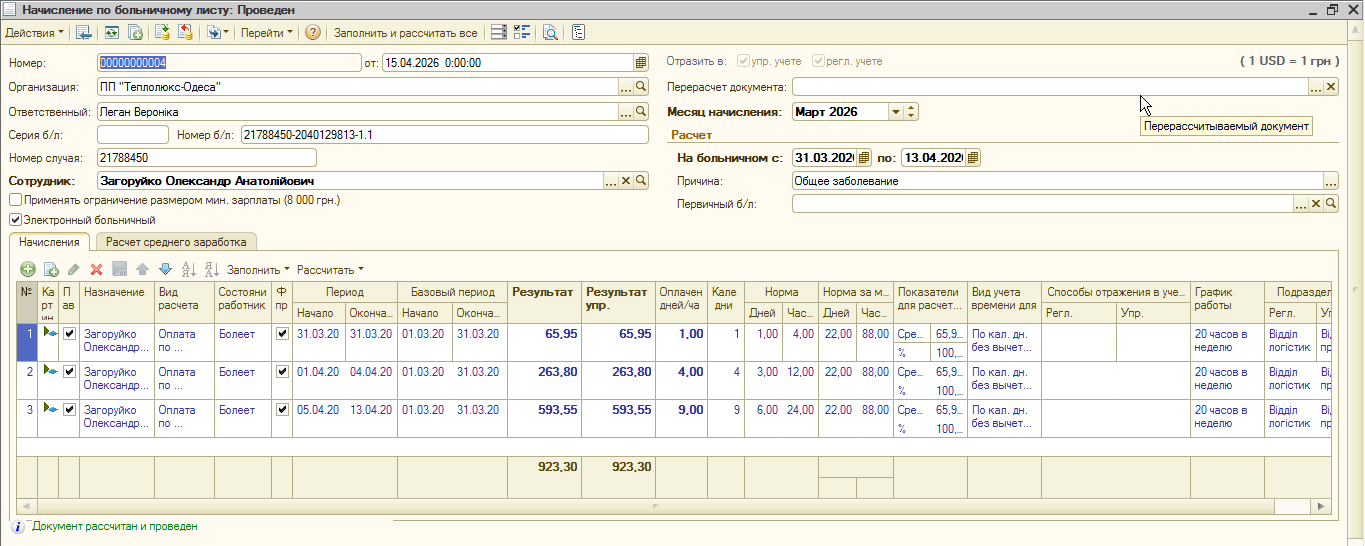Open the Действия menu

[x=34, y=33]
